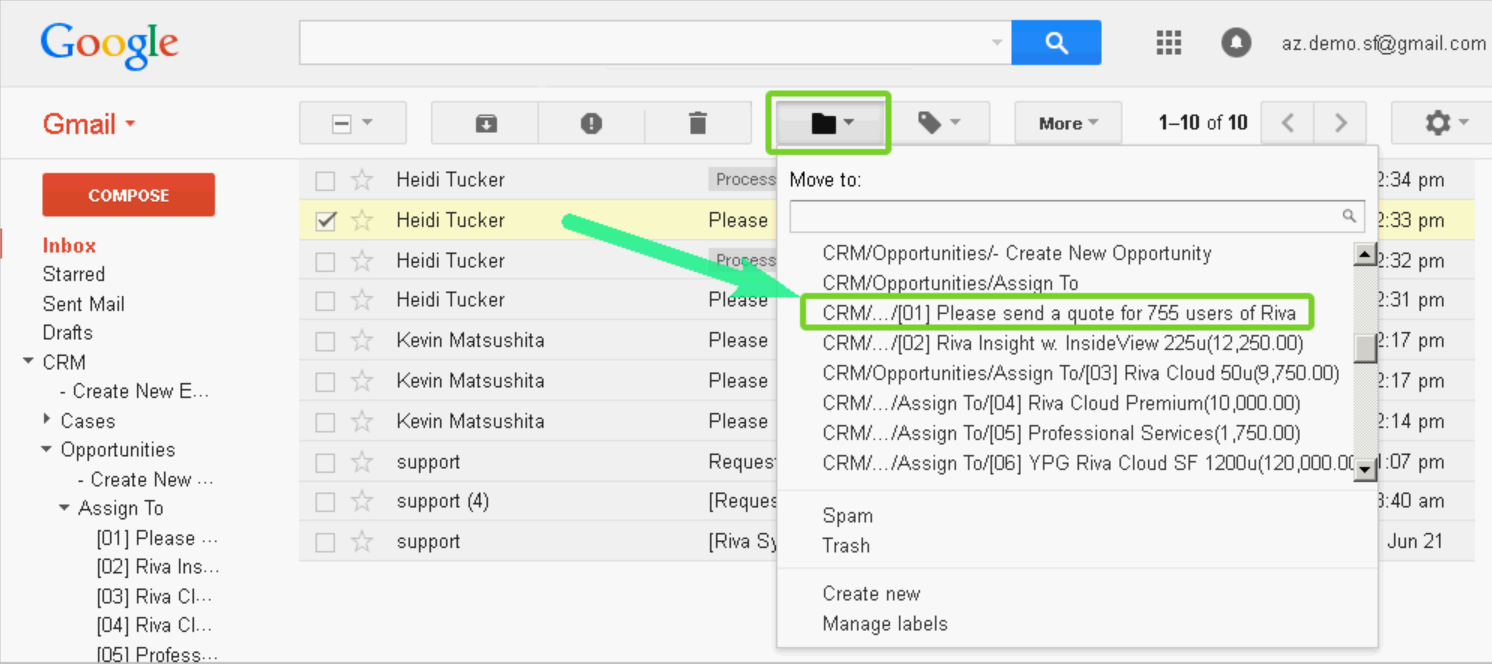
Task: Open the search options dropdown arrow
Action: point(996,43)
